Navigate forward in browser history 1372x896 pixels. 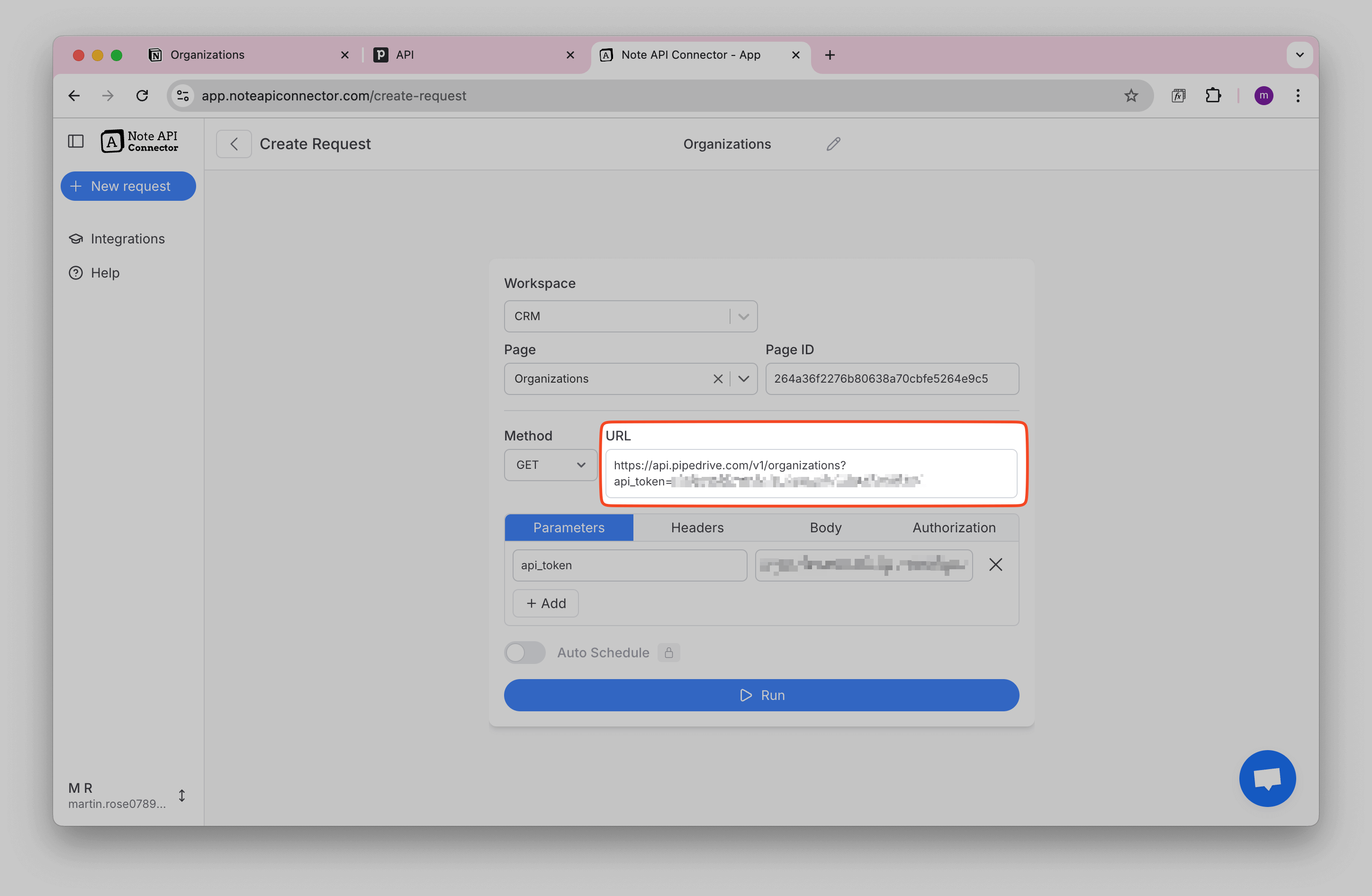[108, 96]
